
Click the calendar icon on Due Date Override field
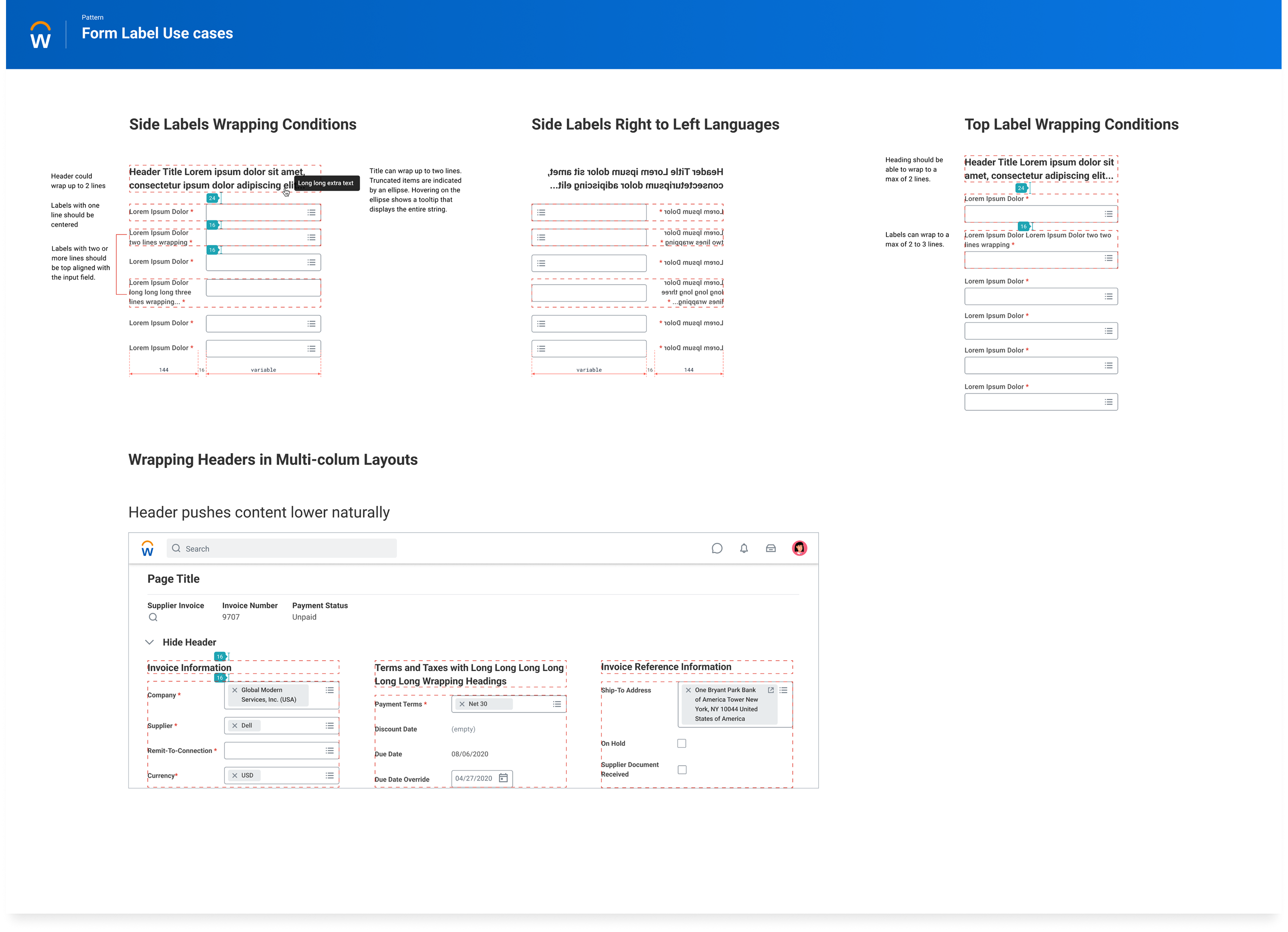tap(503, 778)
